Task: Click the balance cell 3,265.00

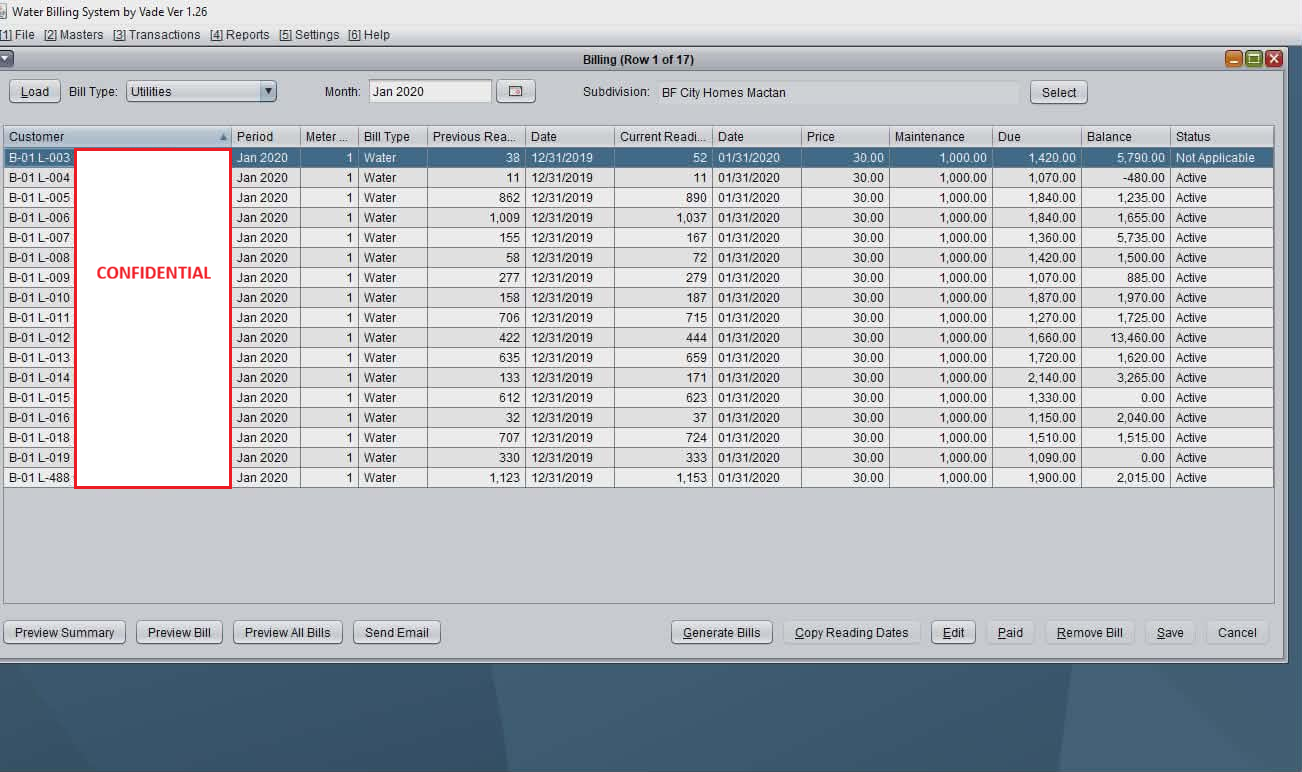Action: click(x=1126, y=378)
